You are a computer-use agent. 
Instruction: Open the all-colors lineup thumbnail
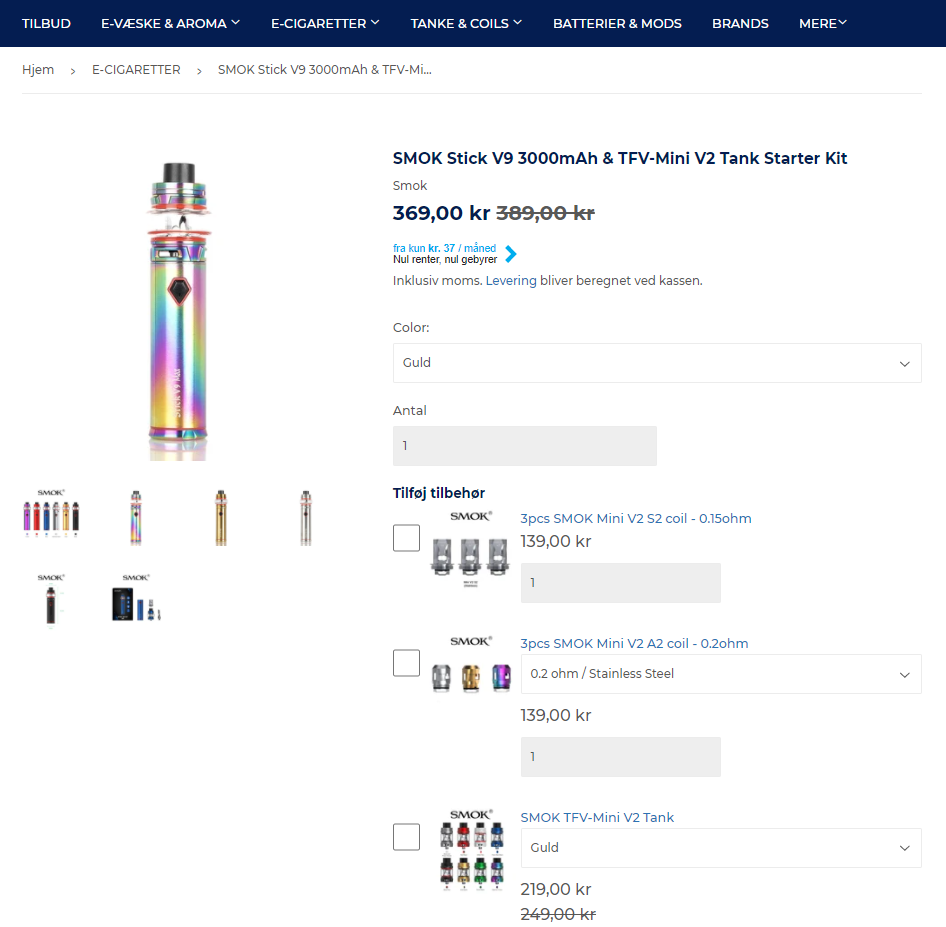[x=51, y=517]
